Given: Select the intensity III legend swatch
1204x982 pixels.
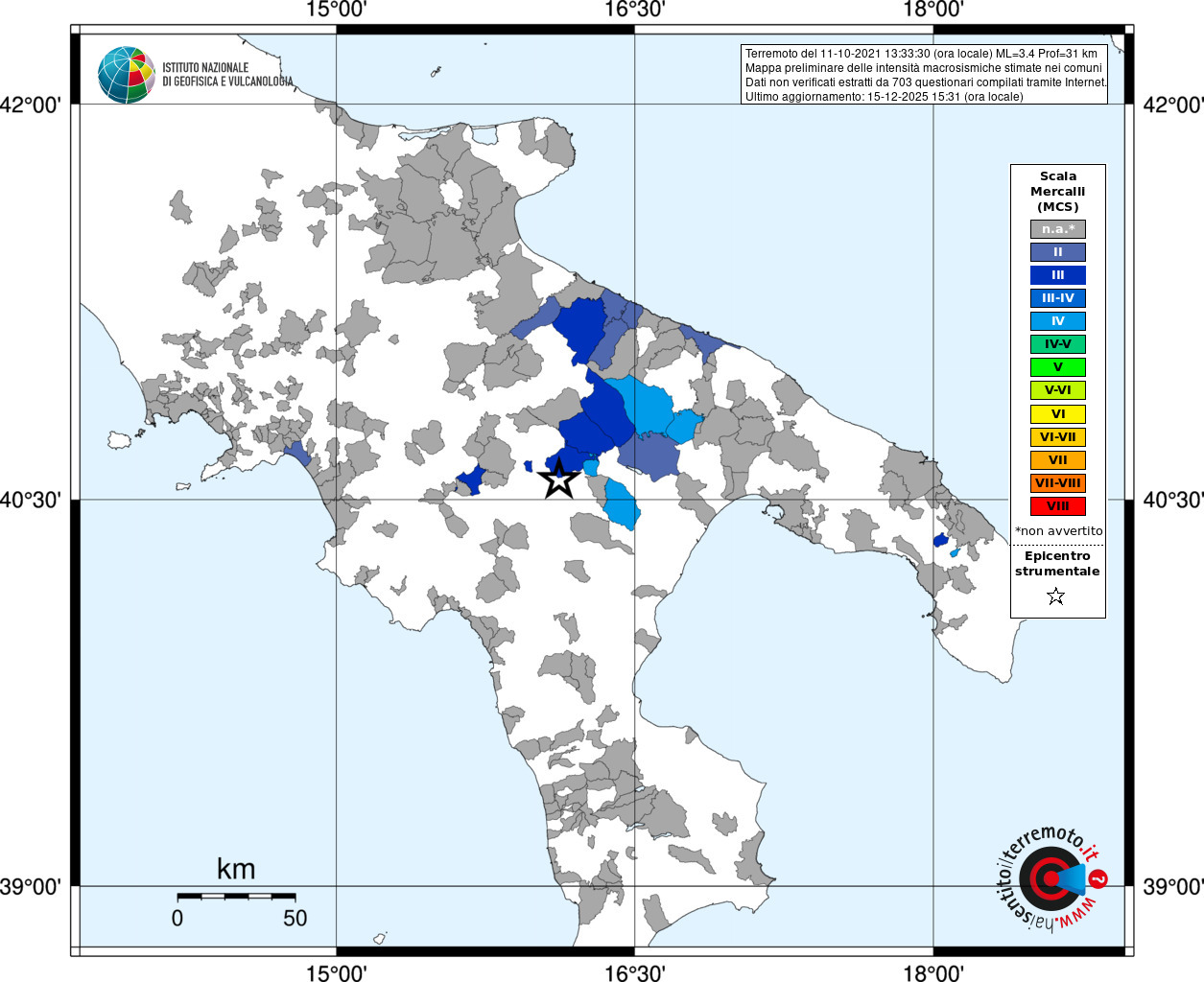Looking at the screenshot, I should coord(1058,275).
